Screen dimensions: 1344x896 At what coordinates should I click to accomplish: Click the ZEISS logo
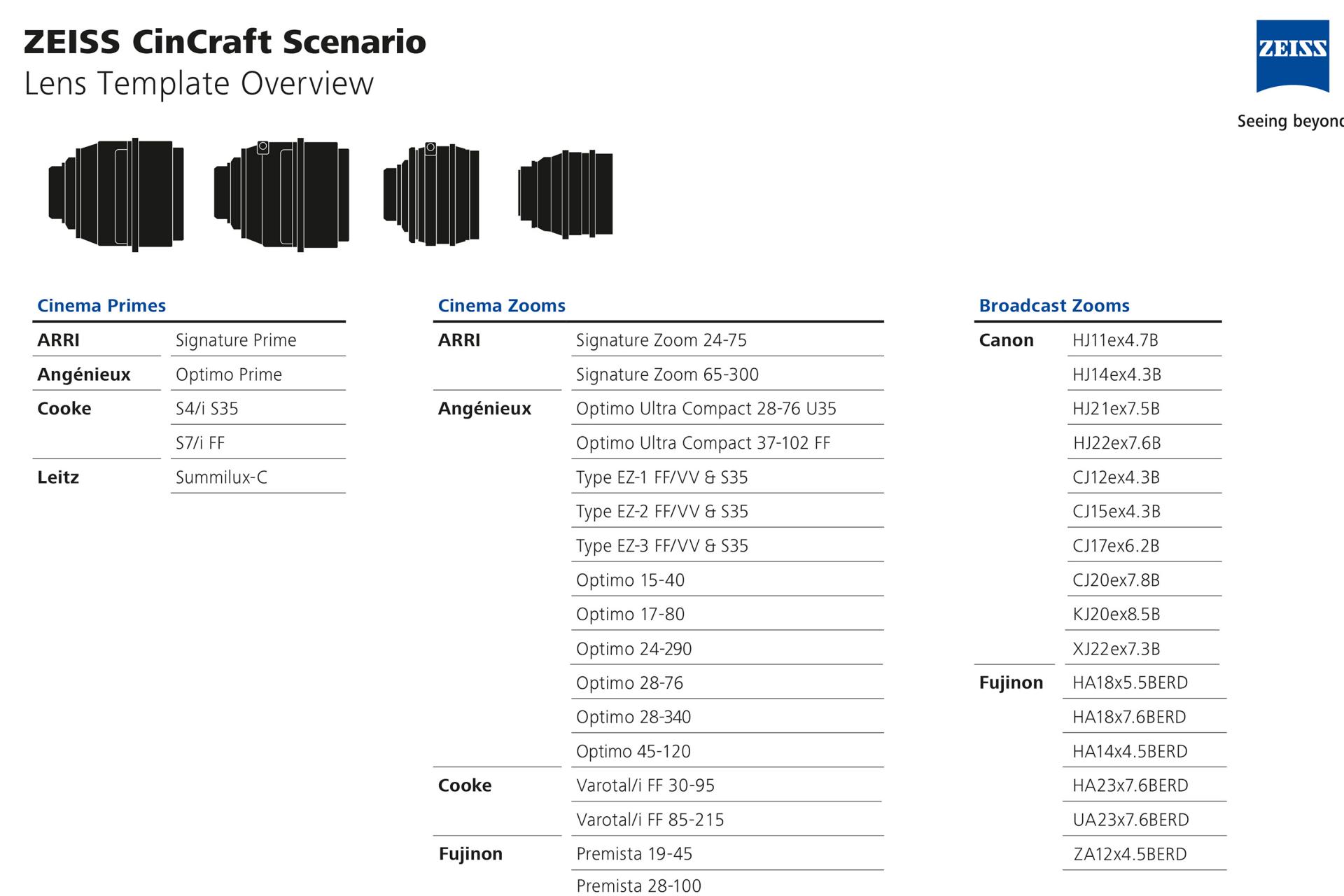point(1292,56)
